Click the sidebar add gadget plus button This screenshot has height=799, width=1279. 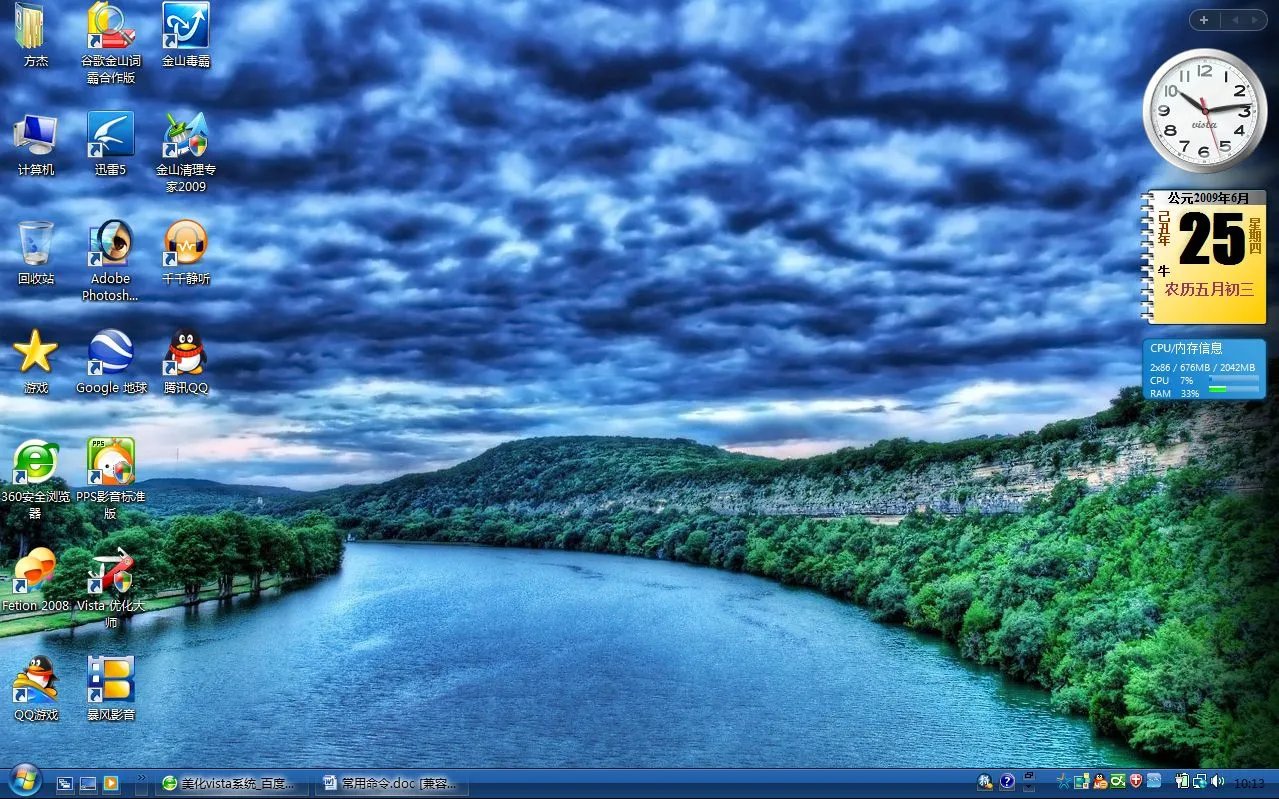tap(1203, 20)
